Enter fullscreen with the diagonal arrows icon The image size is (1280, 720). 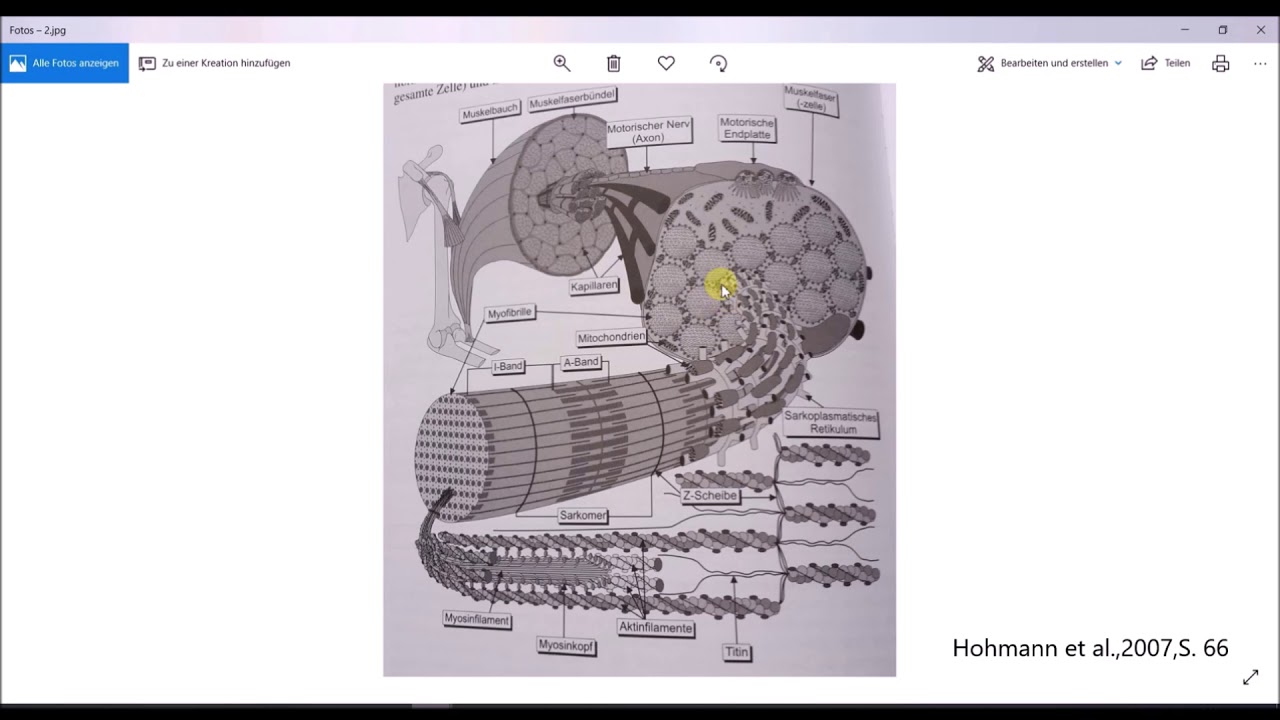[x=1250, y=677]
